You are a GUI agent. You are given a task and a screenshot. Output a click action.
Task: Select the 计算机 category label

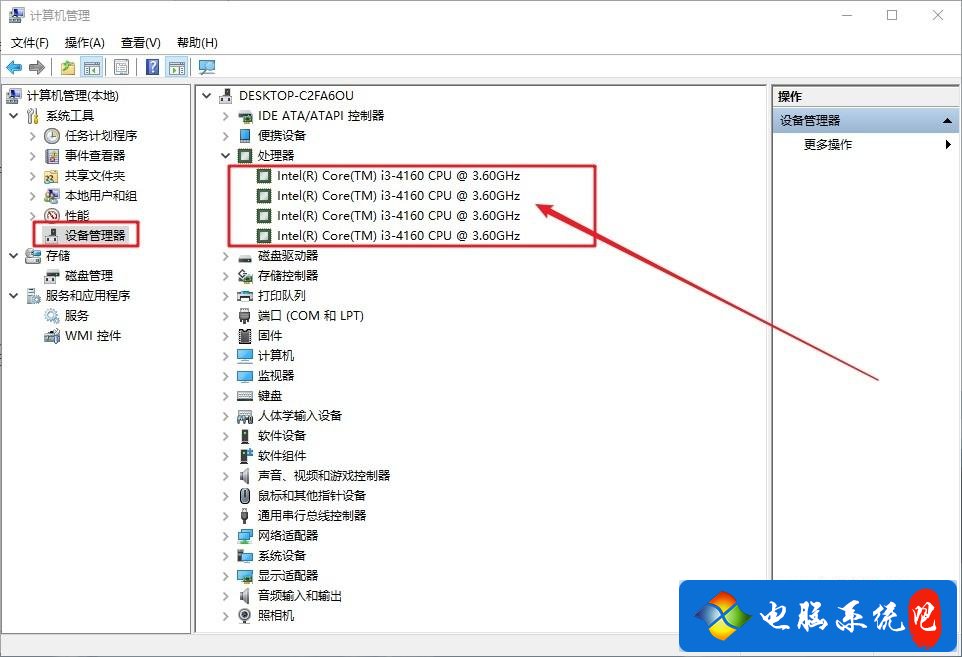275,356
